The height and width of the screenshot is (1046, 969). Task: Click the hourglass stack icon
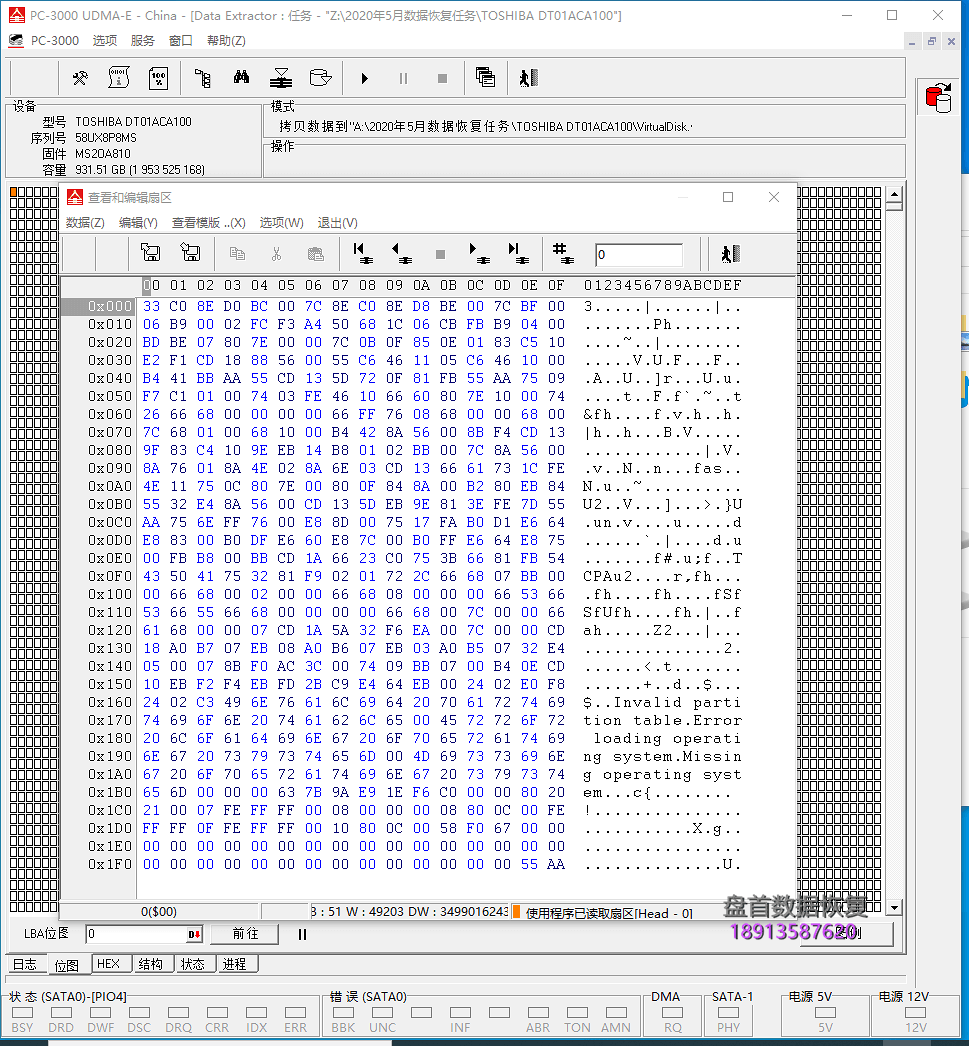coord(281,79)
